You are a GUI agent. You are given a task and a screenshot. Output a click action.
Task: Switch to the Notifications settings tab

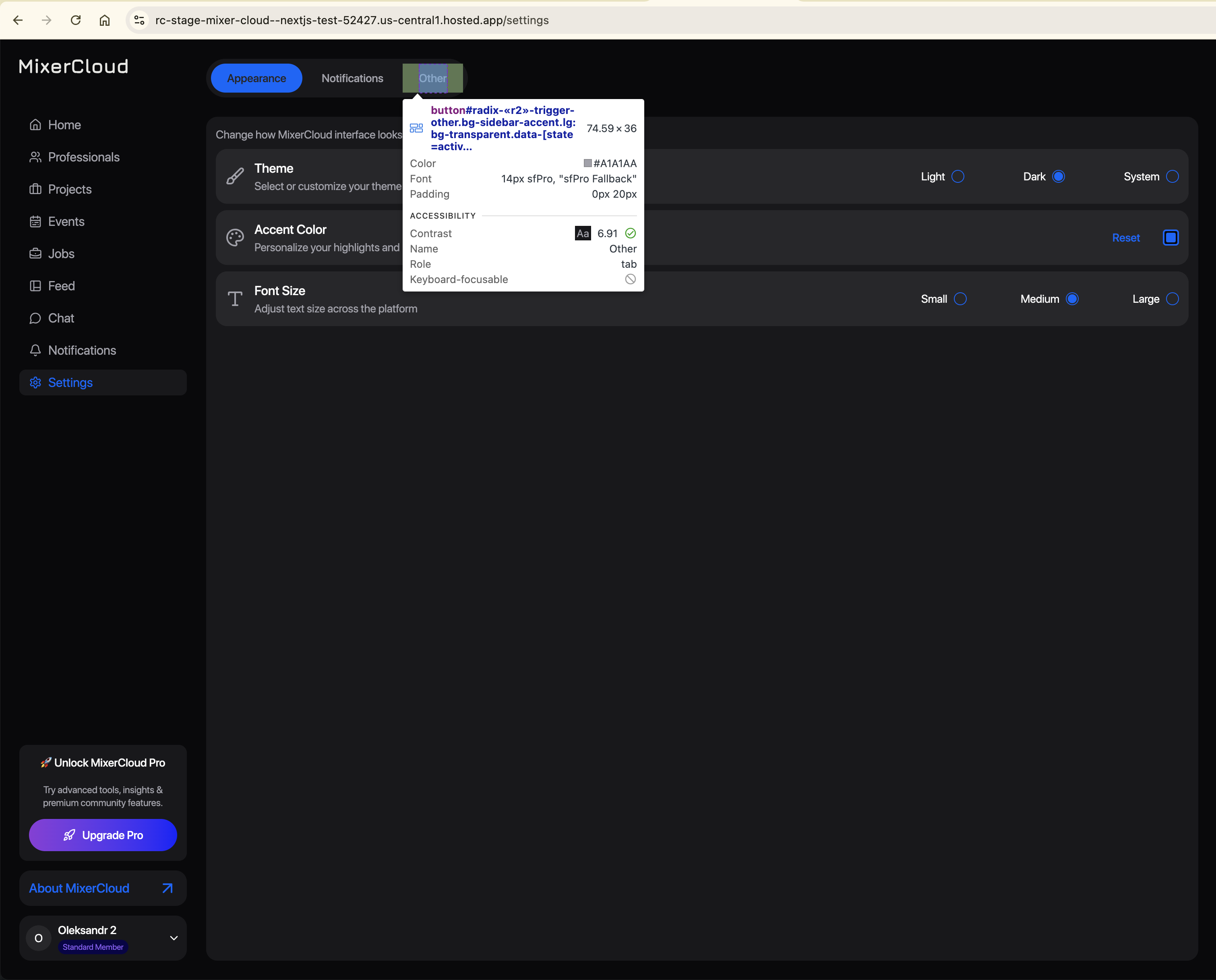352,79
